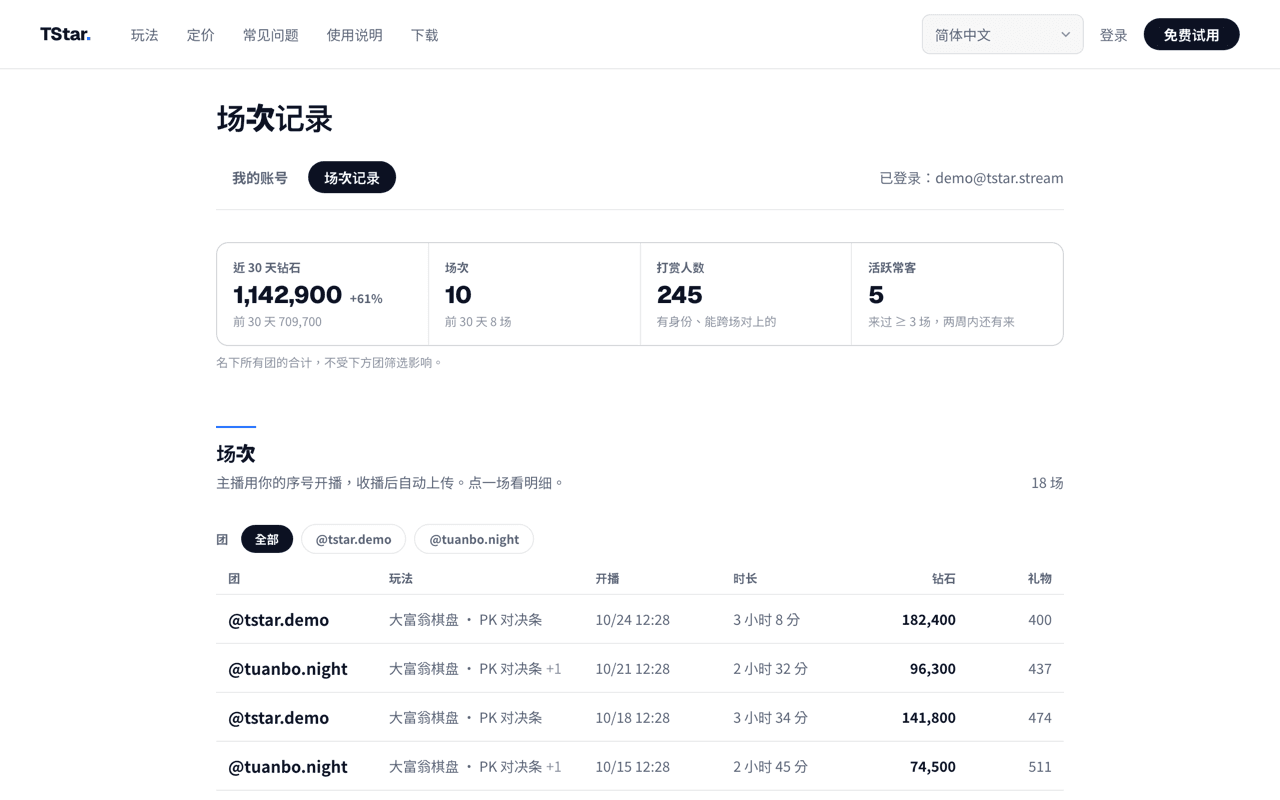Image resolution: width=1280 pixels, height=800 pixels.
Task: Switch to the 我的账号 tab
Action: pos(260,177)
